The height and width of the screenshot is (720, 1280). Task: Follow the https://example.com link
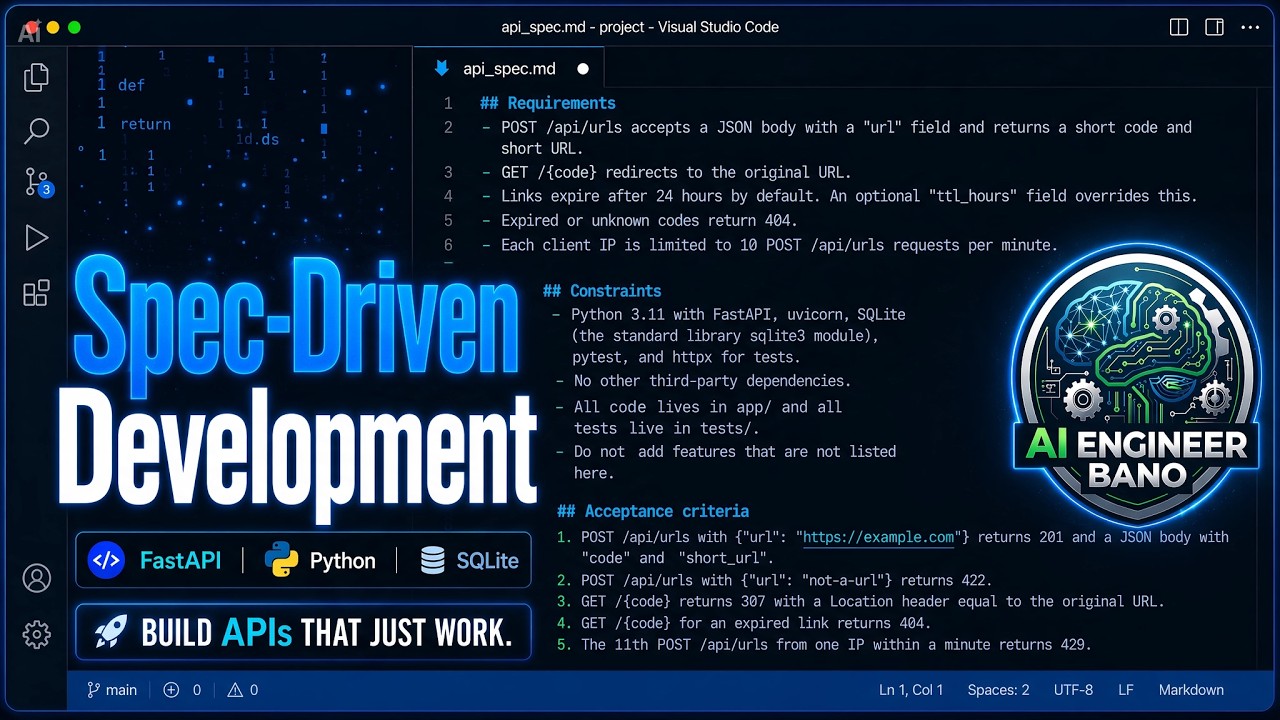coord(879,537)
